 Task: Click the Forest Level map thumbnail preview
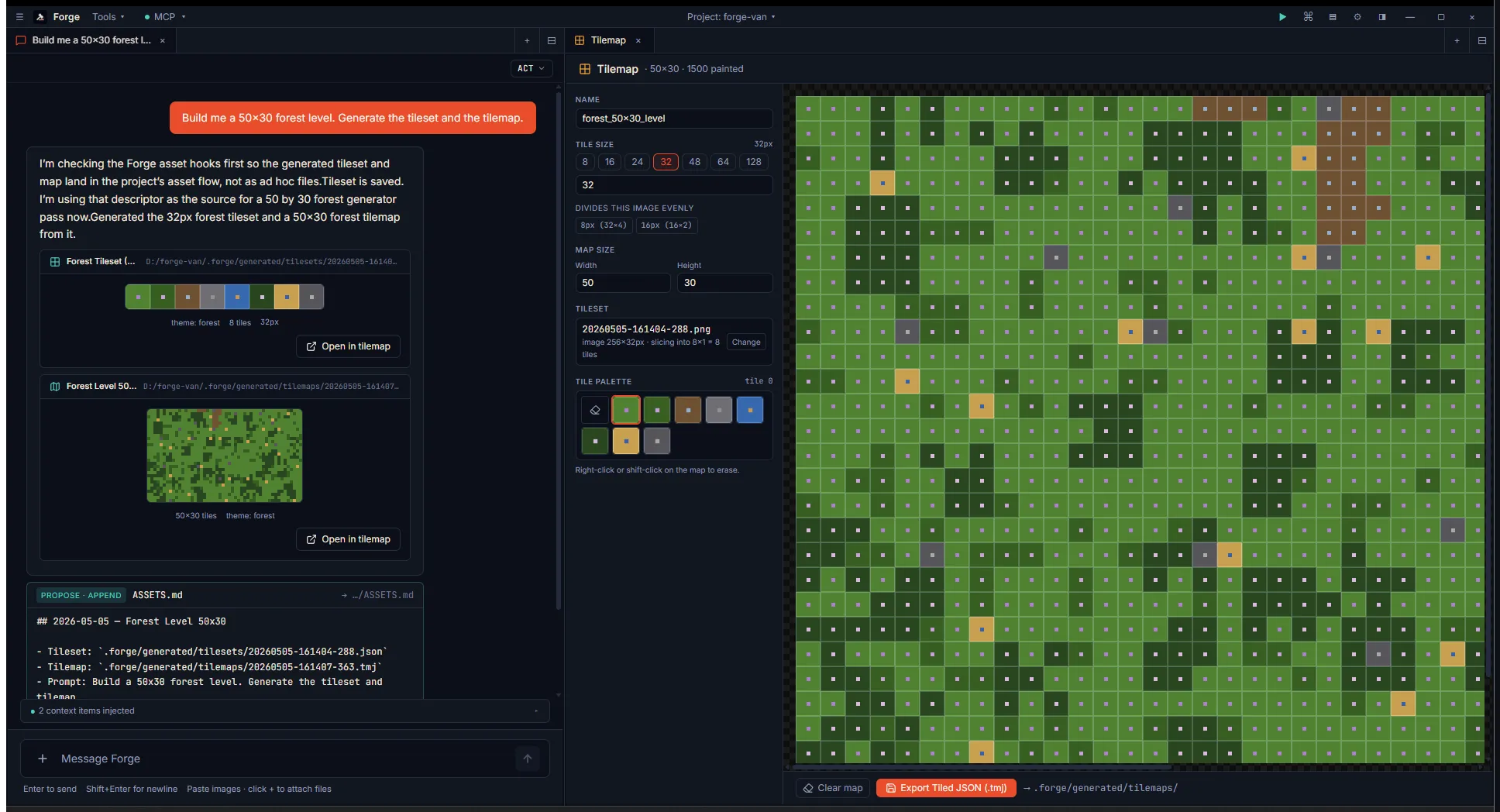tap(225, 456)
